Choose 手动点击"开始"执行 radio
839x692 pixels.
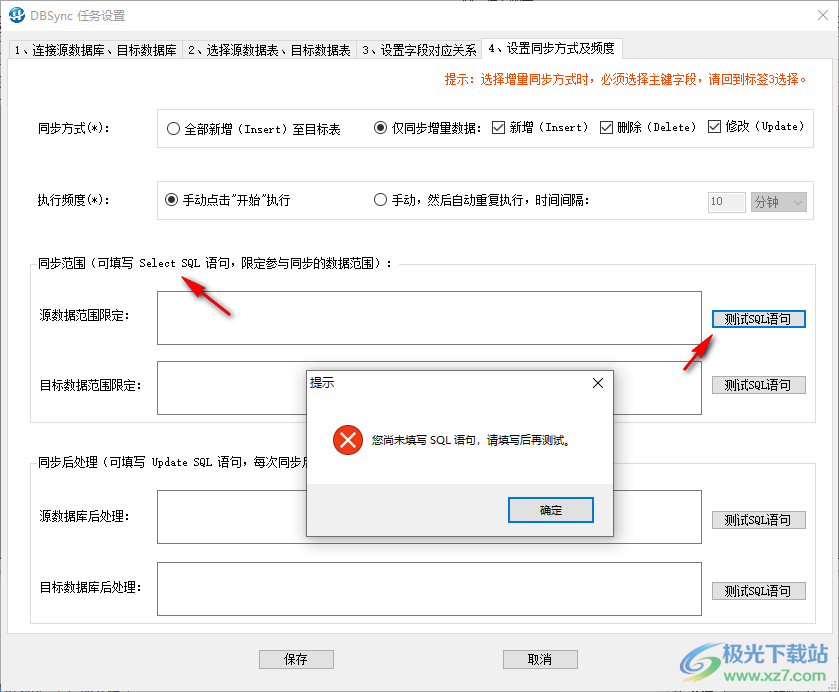[x=227, y=200]
